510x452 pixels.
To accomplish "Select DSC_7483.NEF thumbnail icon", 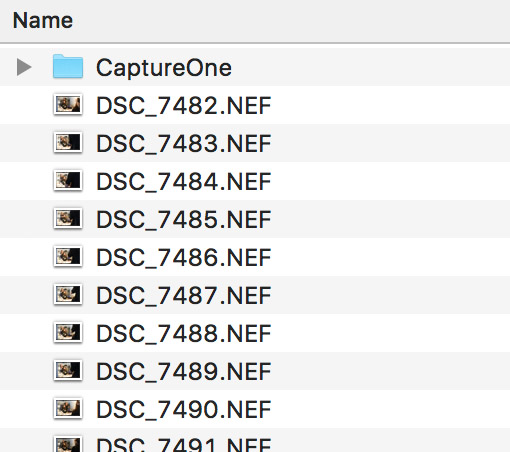I will click(x=68, y=143).
